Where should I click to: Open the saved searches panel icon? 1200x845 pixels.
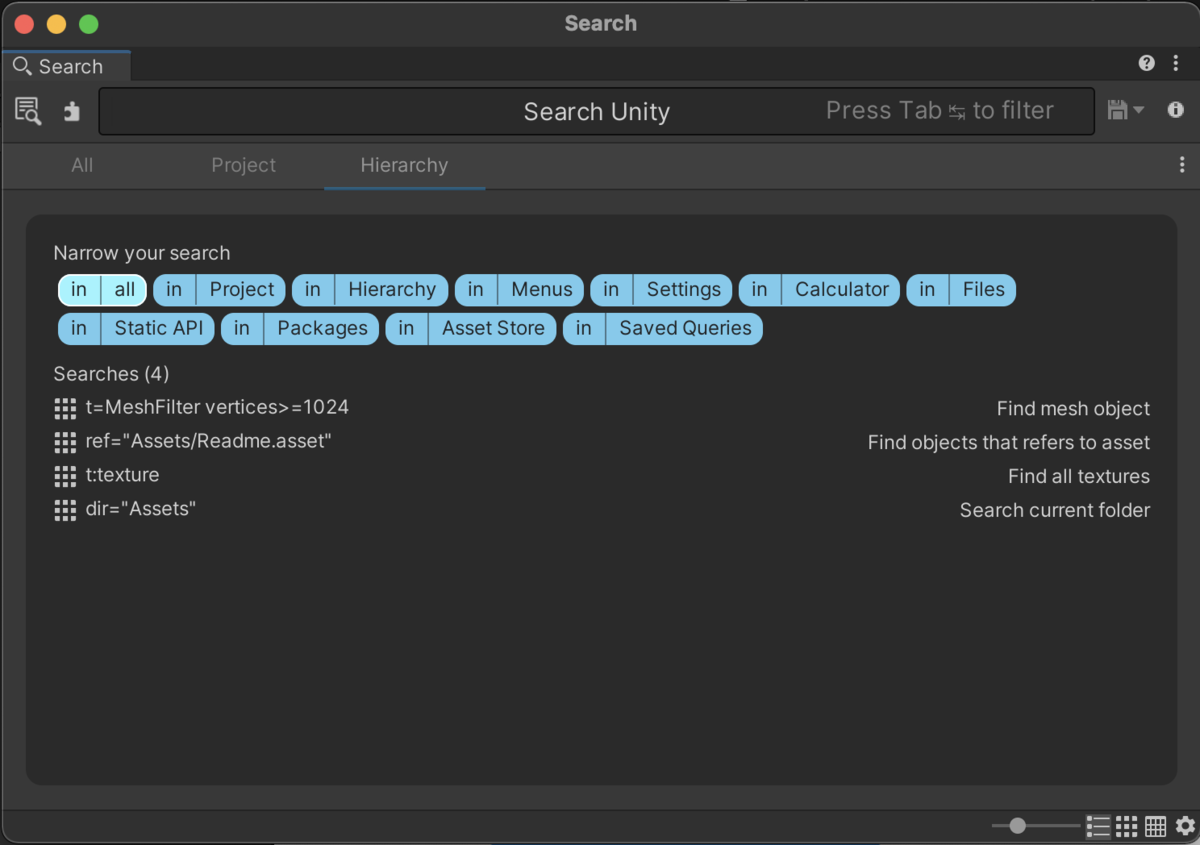(x=28, y=111)
